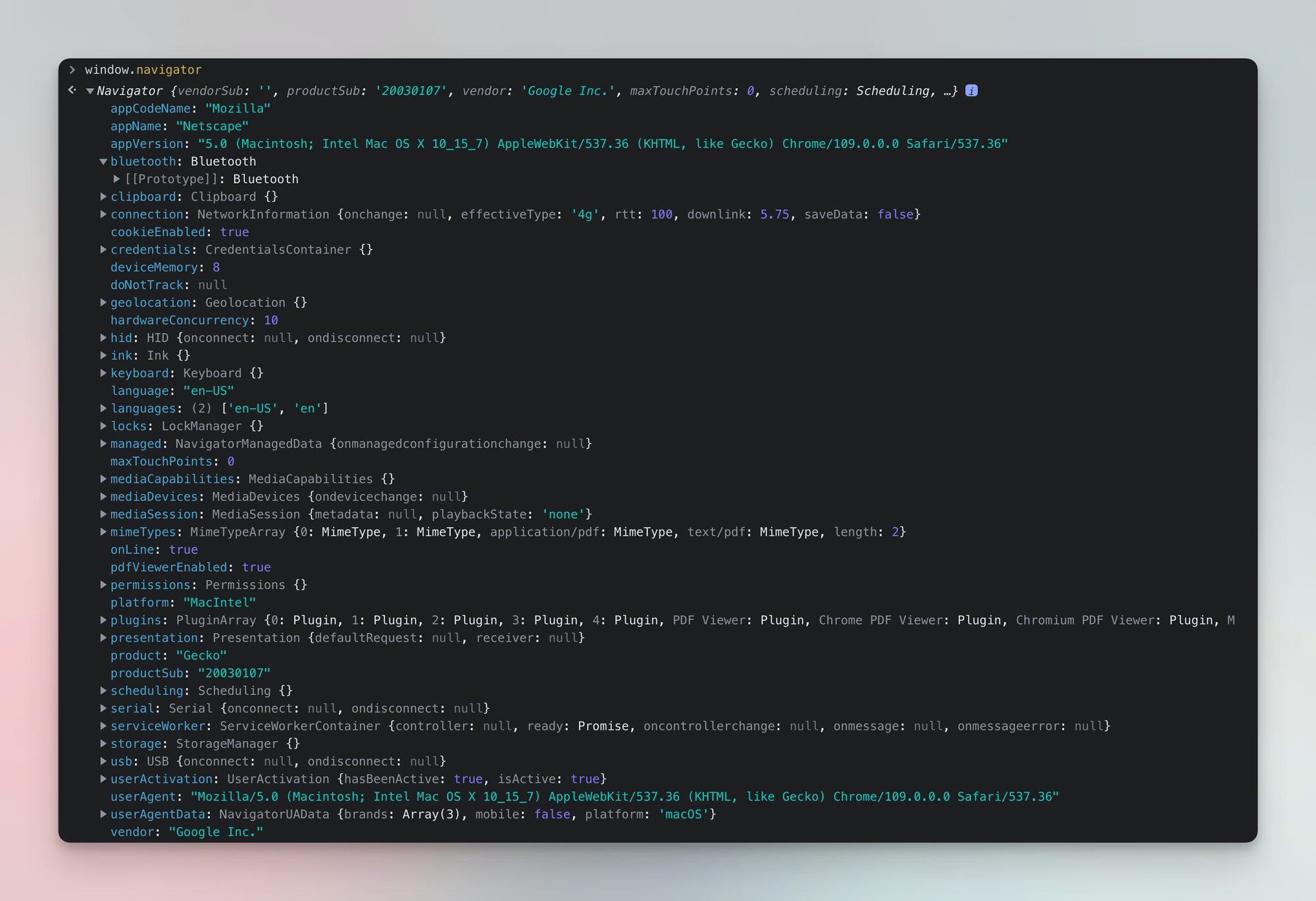
Task: Expand the plugins PluginArray
Action: click(103, 619)
